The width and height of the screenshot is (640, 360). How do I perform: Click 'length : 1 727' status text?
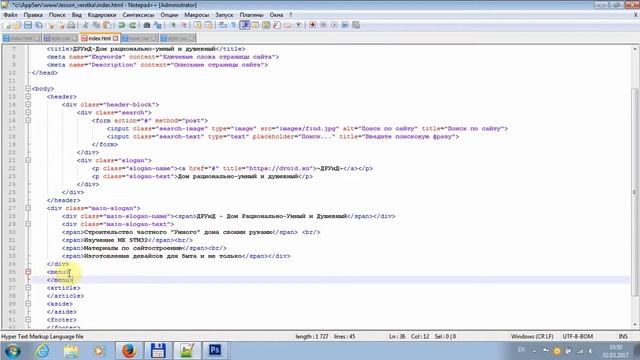[312, 337]
